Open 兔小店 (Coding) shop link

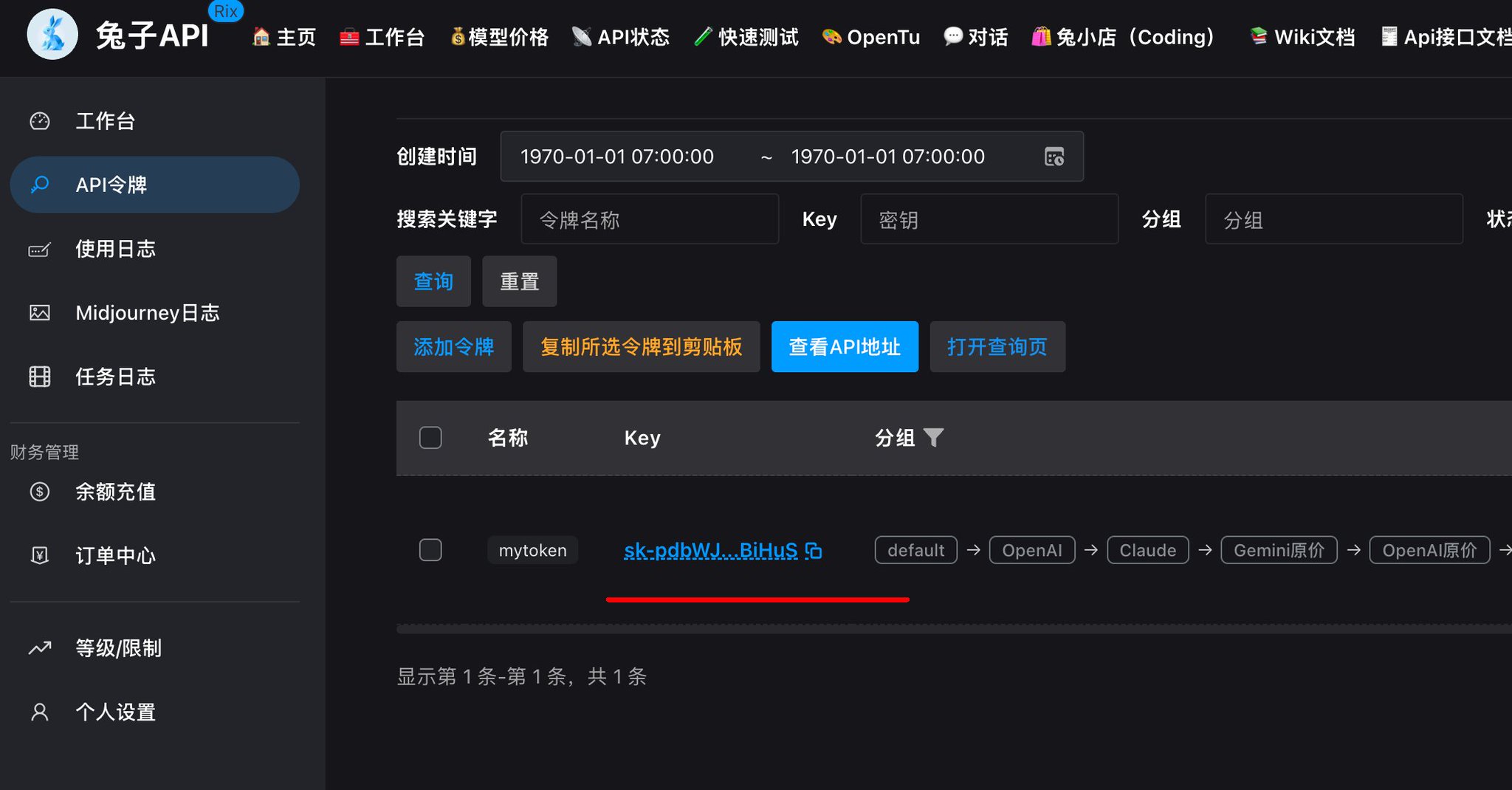click(x=1123, y=37)
